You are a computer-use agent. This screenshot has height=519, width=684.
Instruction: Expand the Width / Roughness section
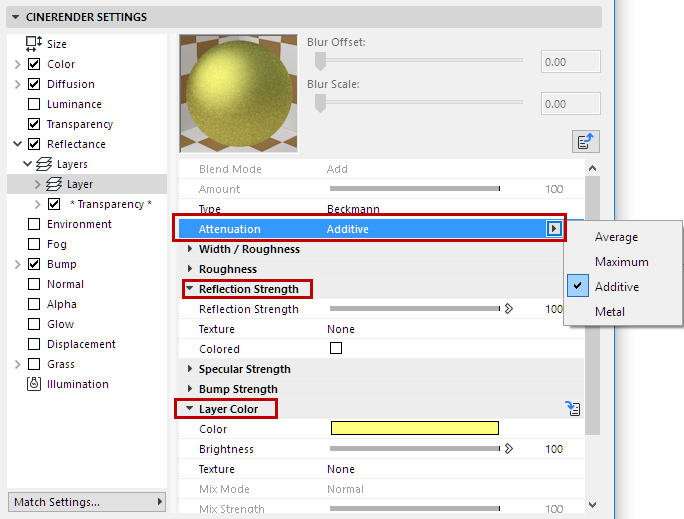(x=190, y=249)
